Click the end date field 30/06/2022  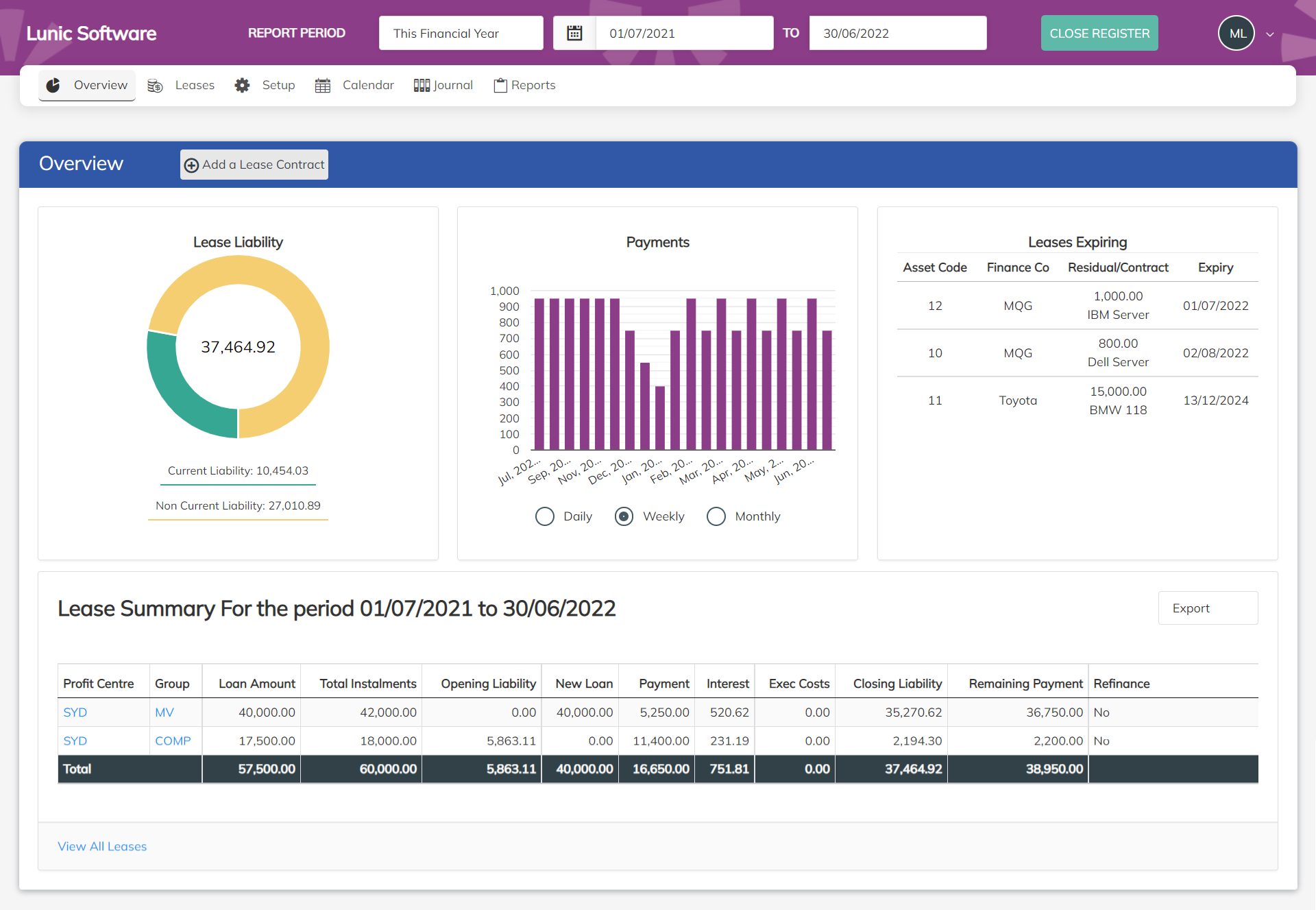coord(897,33)
